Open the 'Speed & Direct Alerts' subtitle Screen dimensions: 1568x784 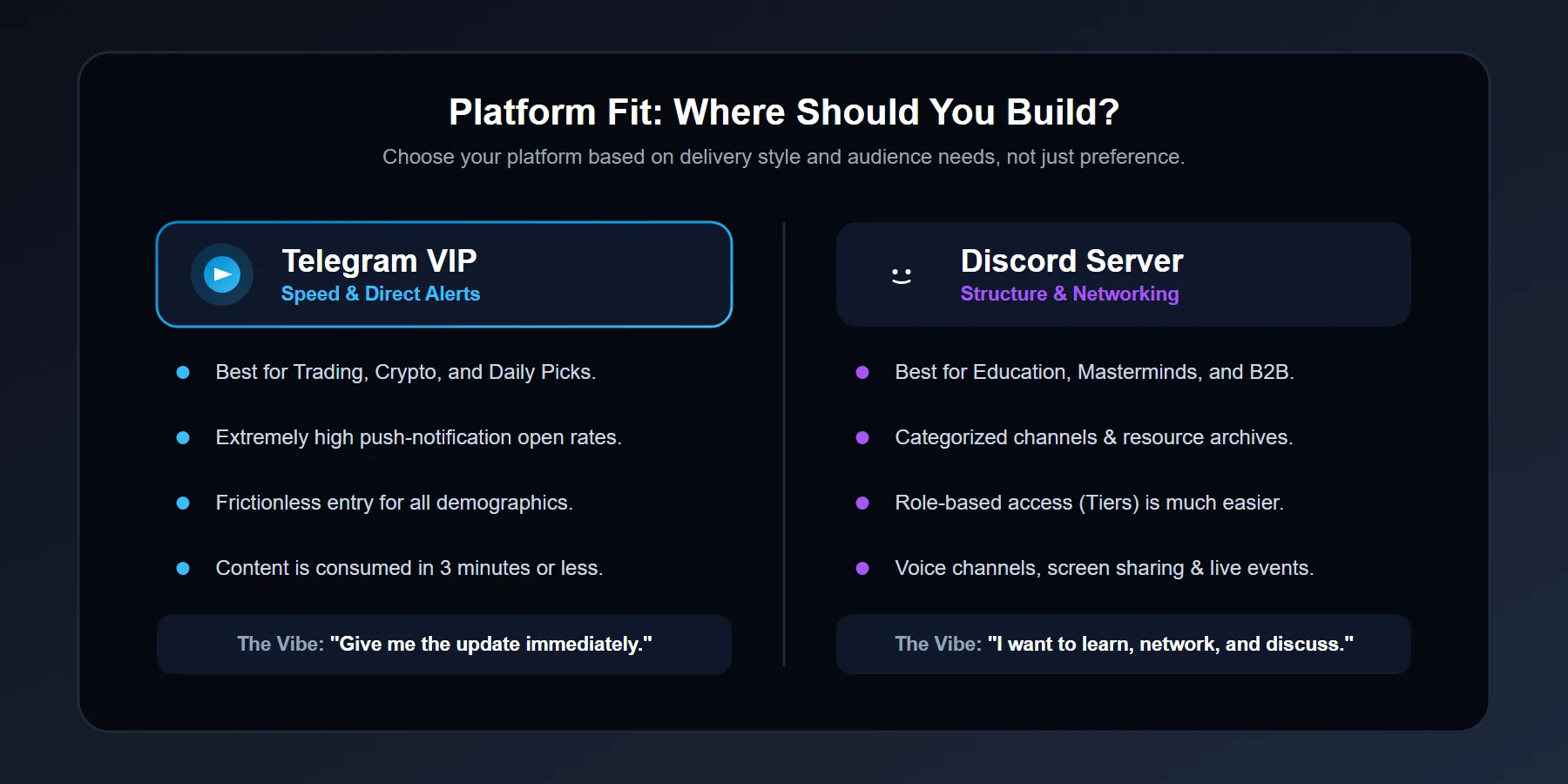click(x=381, y=294)
